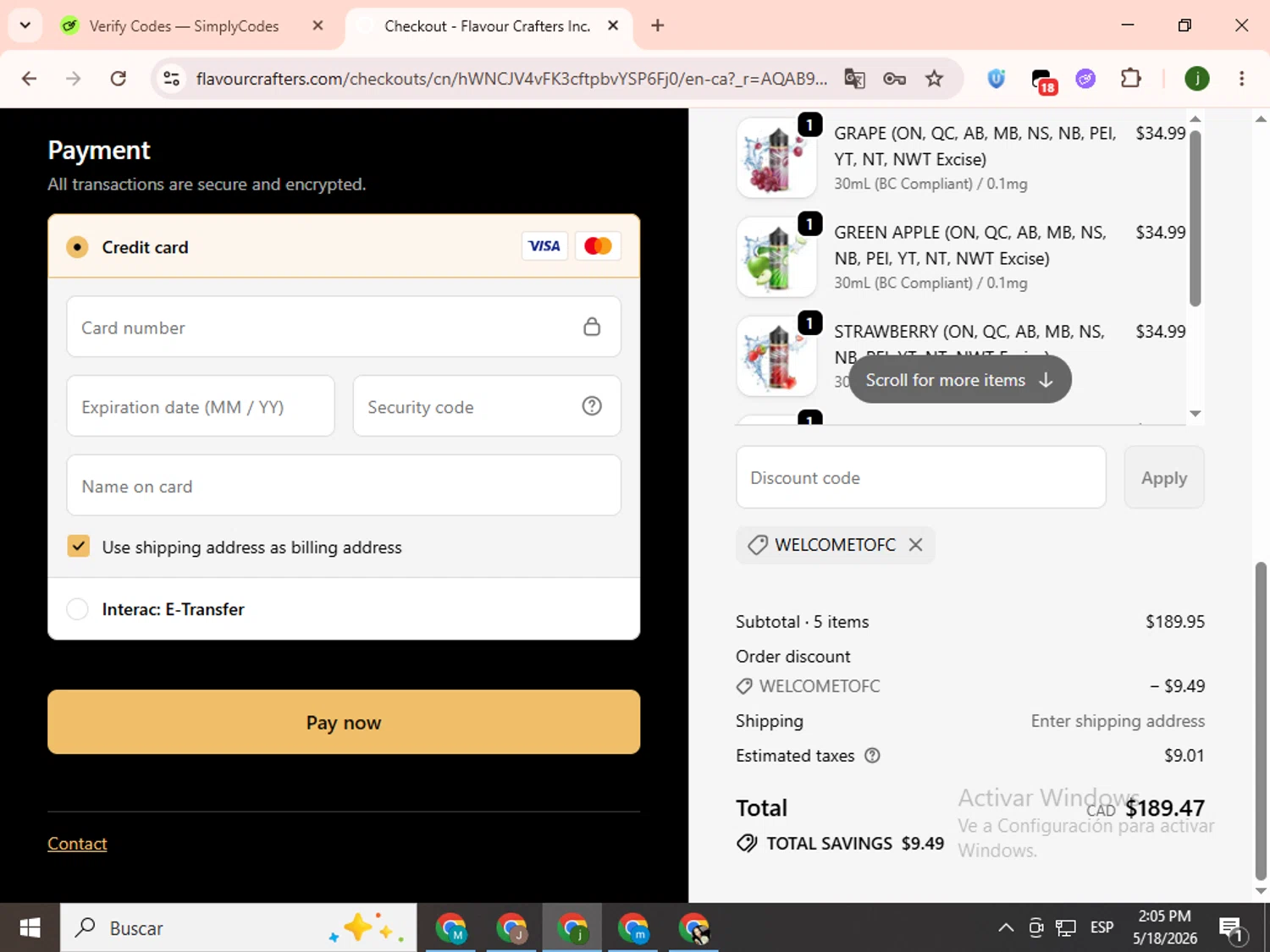This screenshot has height=952, width=1270.
Task: Click the GRAPE item name text
Action: click(x=975, y=146)
